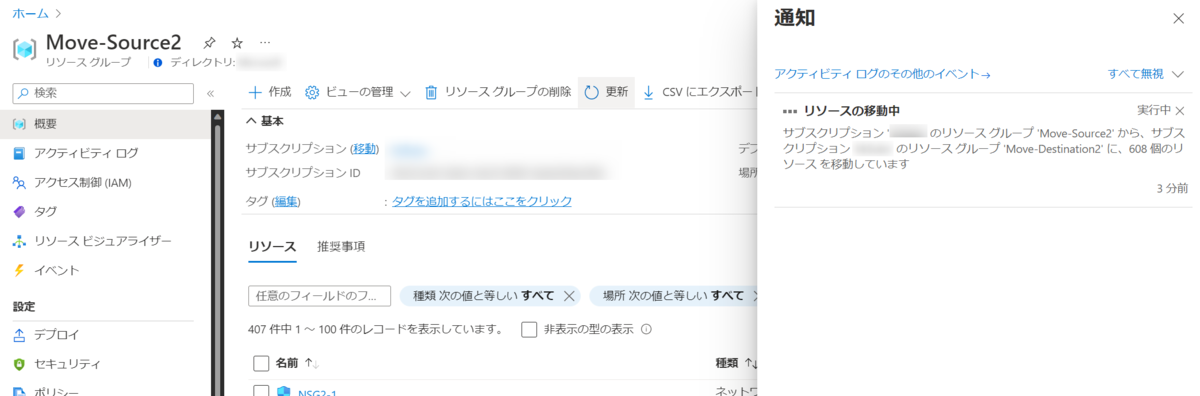The width and height of the screenshot is (1200, 396).
Task: Sort by 名前 column arrows
Action: [313, 363]
